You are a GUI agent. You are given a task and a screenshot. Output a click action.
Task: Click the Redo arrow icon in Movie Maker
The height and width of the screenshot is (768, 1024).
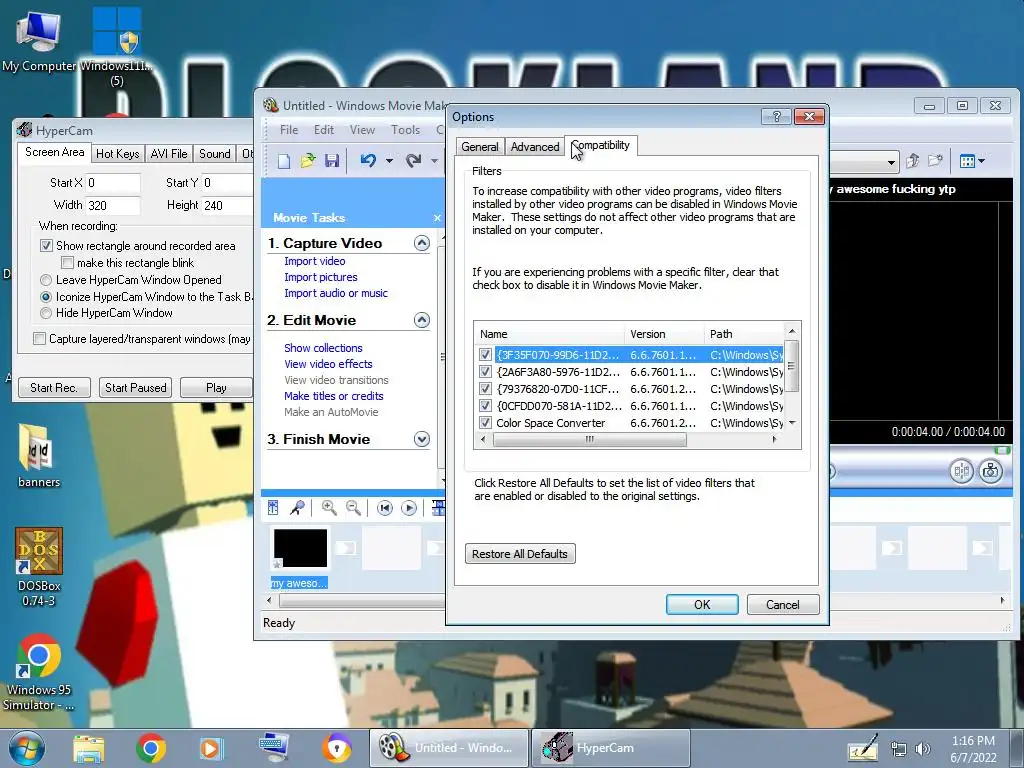(x=413, y=161)
